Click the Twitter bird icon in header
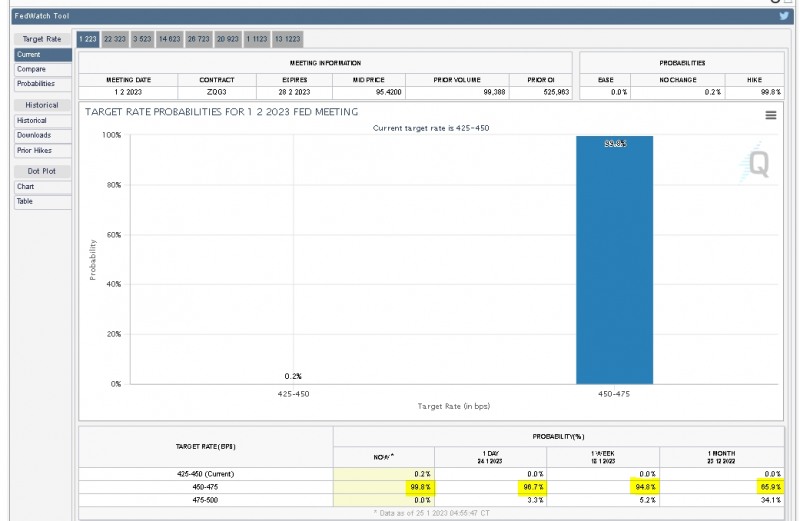 point(784,16)
